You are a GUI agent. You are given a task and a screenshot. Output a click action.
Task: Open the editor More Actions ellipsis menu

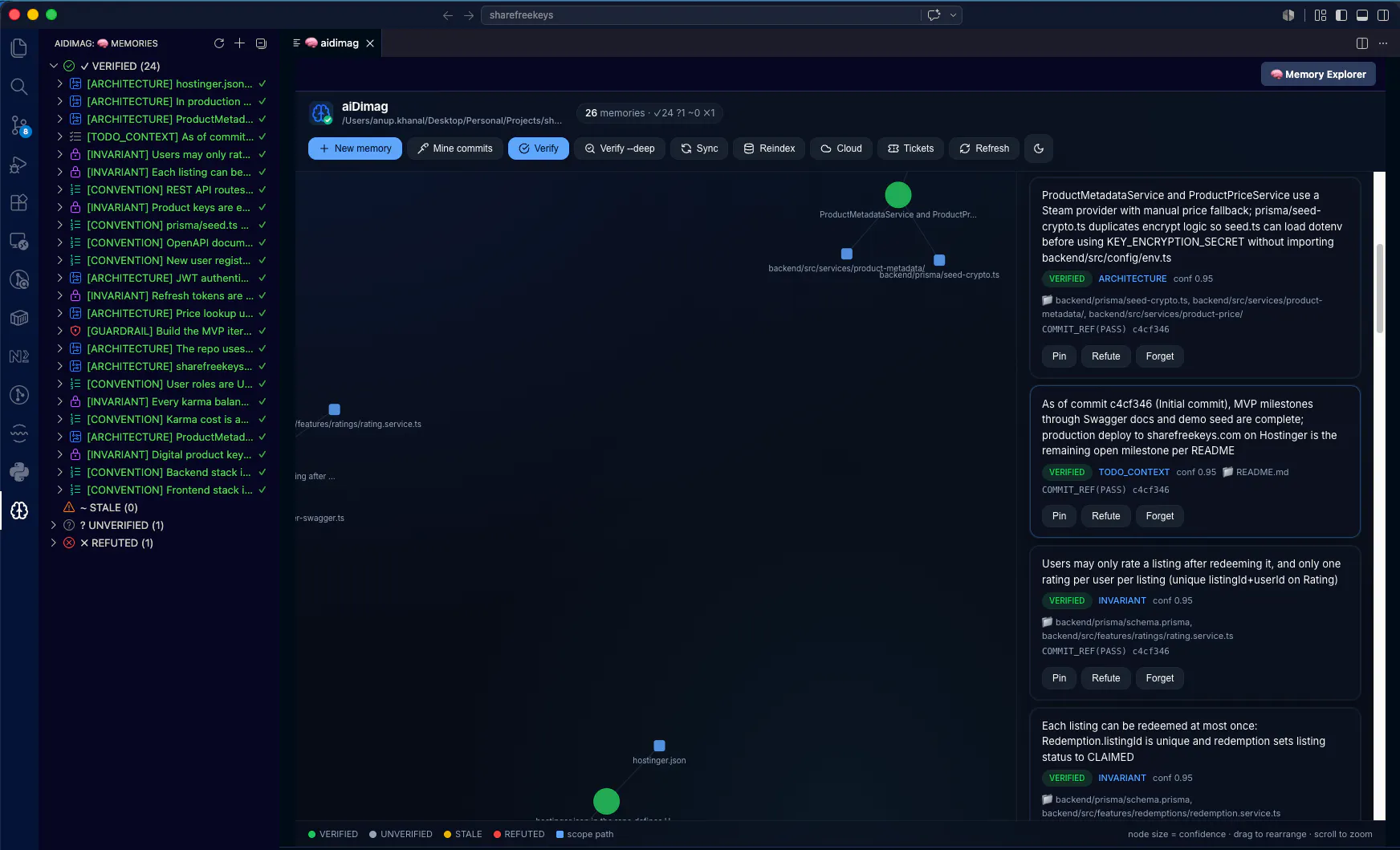point(1383,43)
